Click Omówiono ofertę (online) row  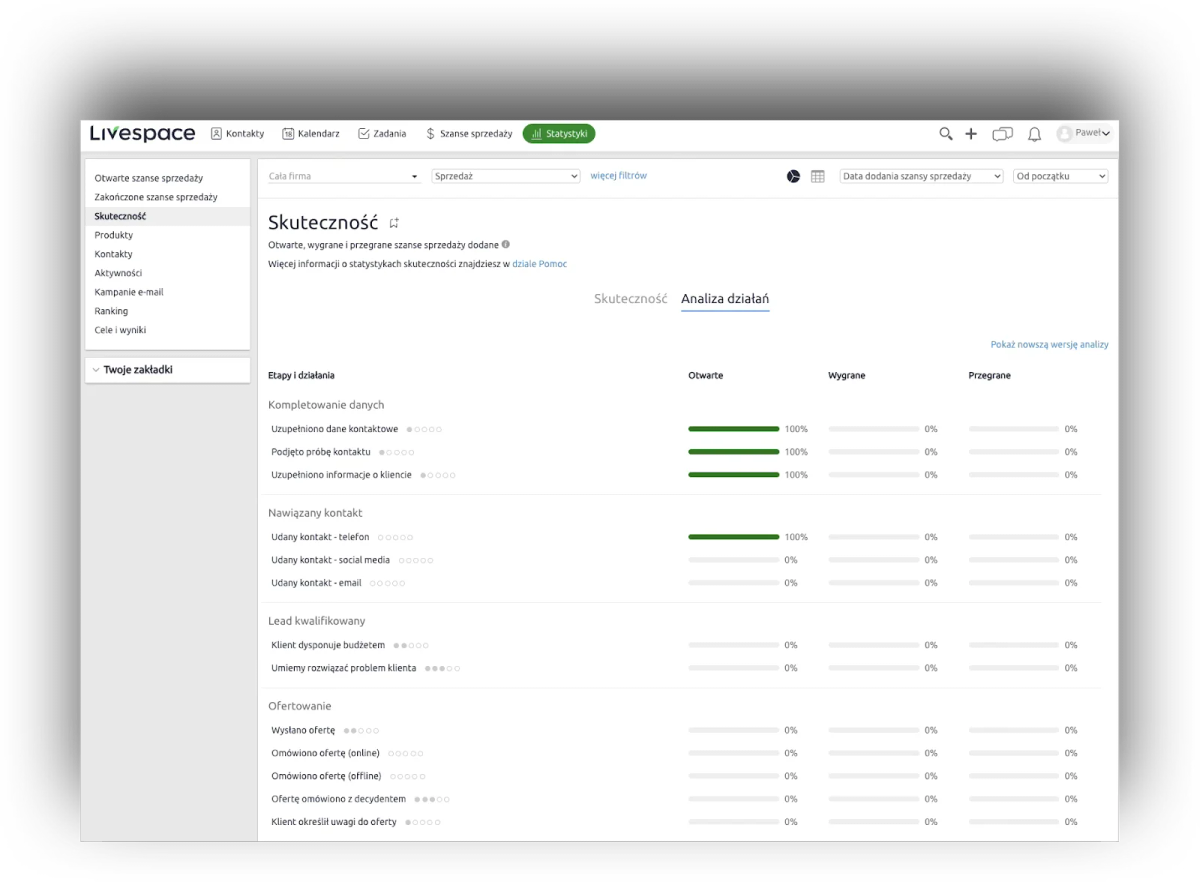(x=685, y=753)
